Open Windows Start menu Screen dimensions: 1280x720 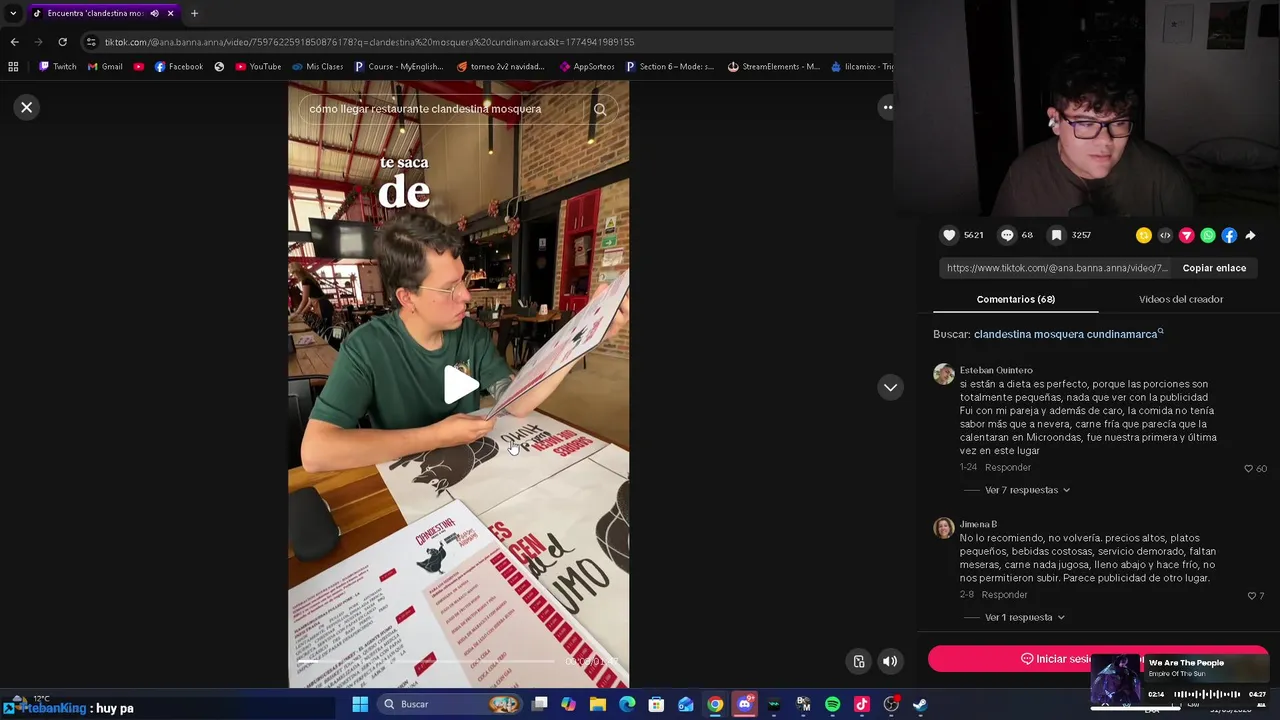(x=360, y=704)
